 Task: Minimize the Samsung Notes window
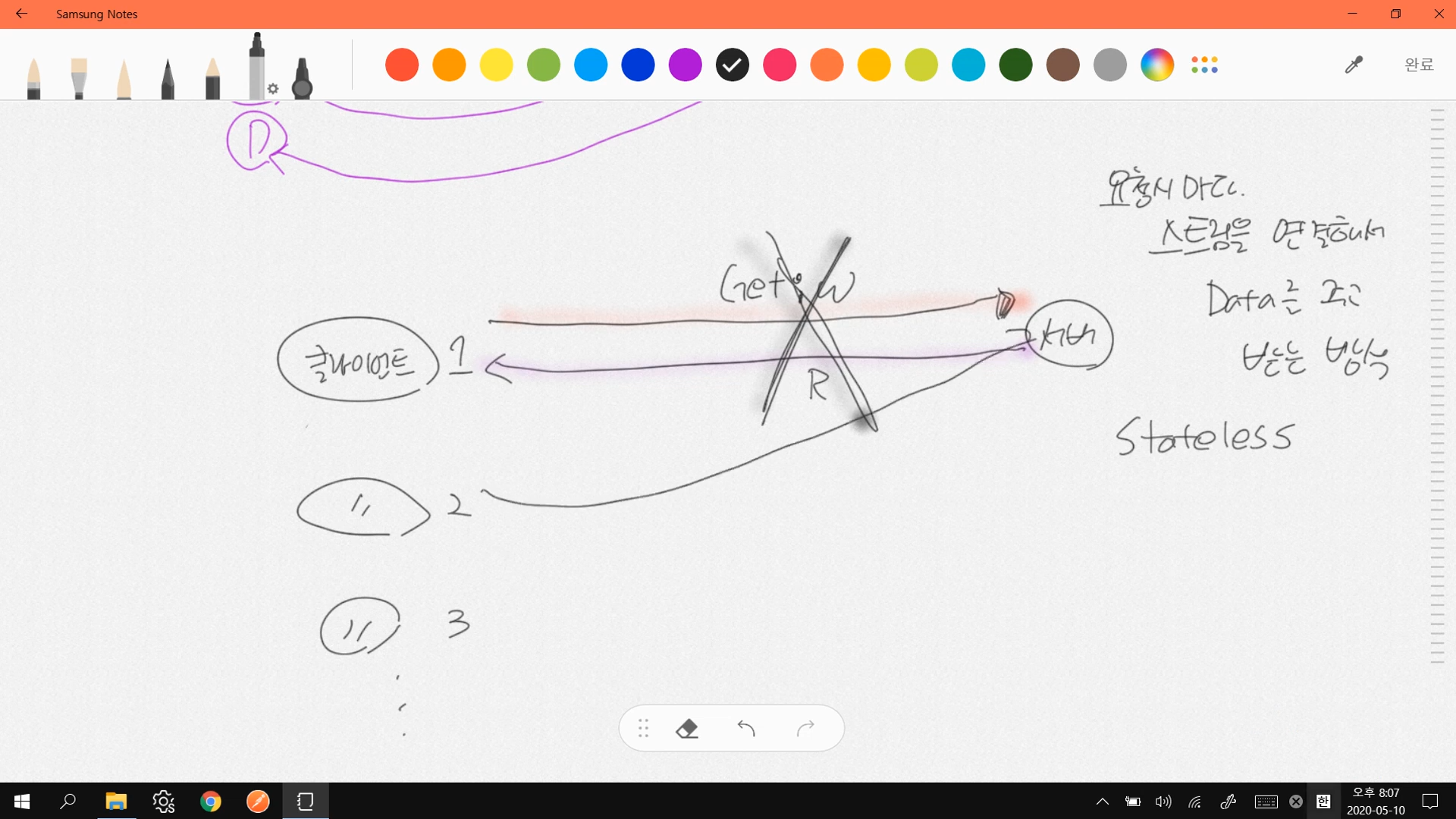click(1352, 14)
